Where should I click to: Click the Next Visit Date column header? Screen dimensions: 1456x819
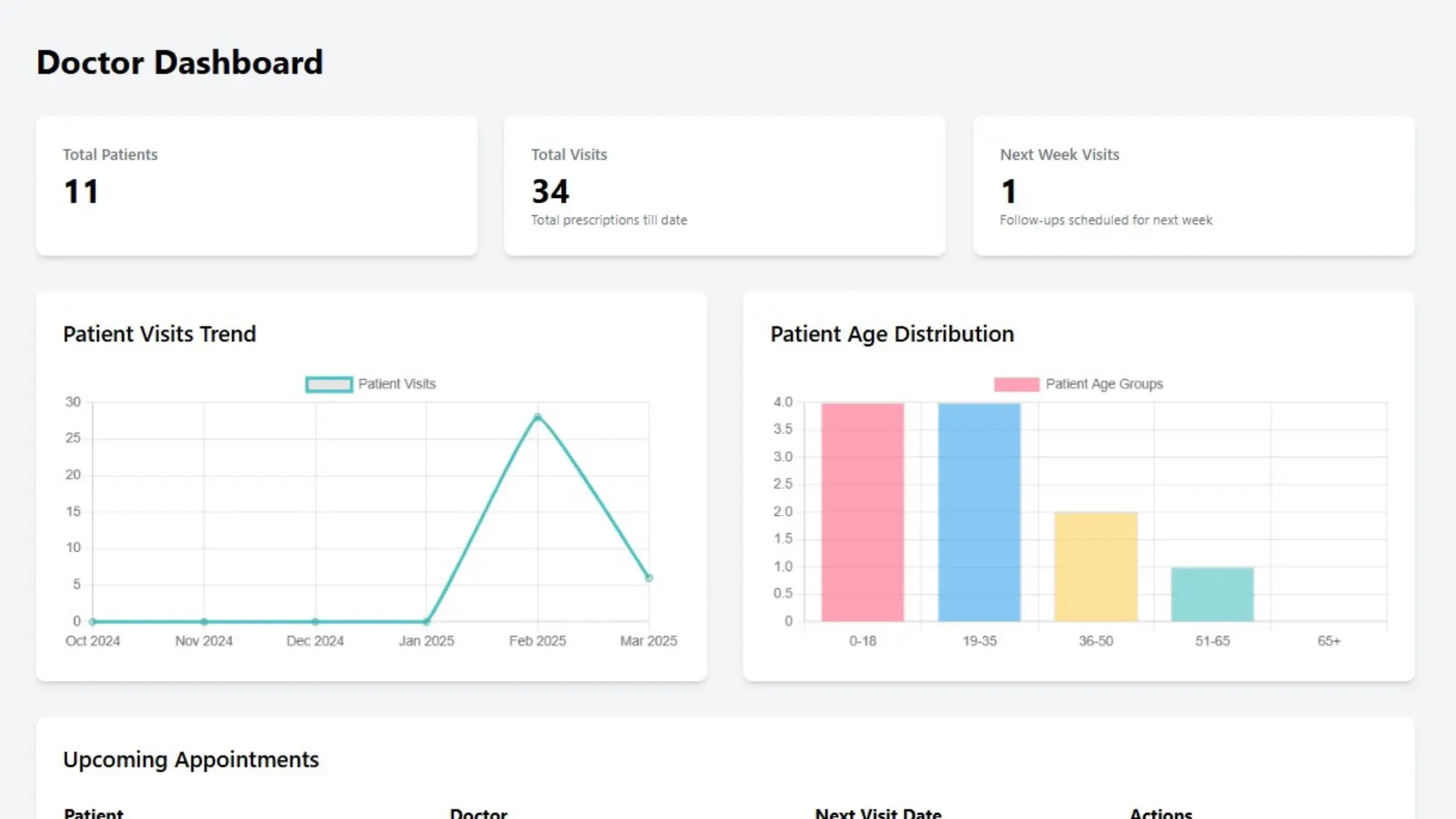click(x=878, y=813)
